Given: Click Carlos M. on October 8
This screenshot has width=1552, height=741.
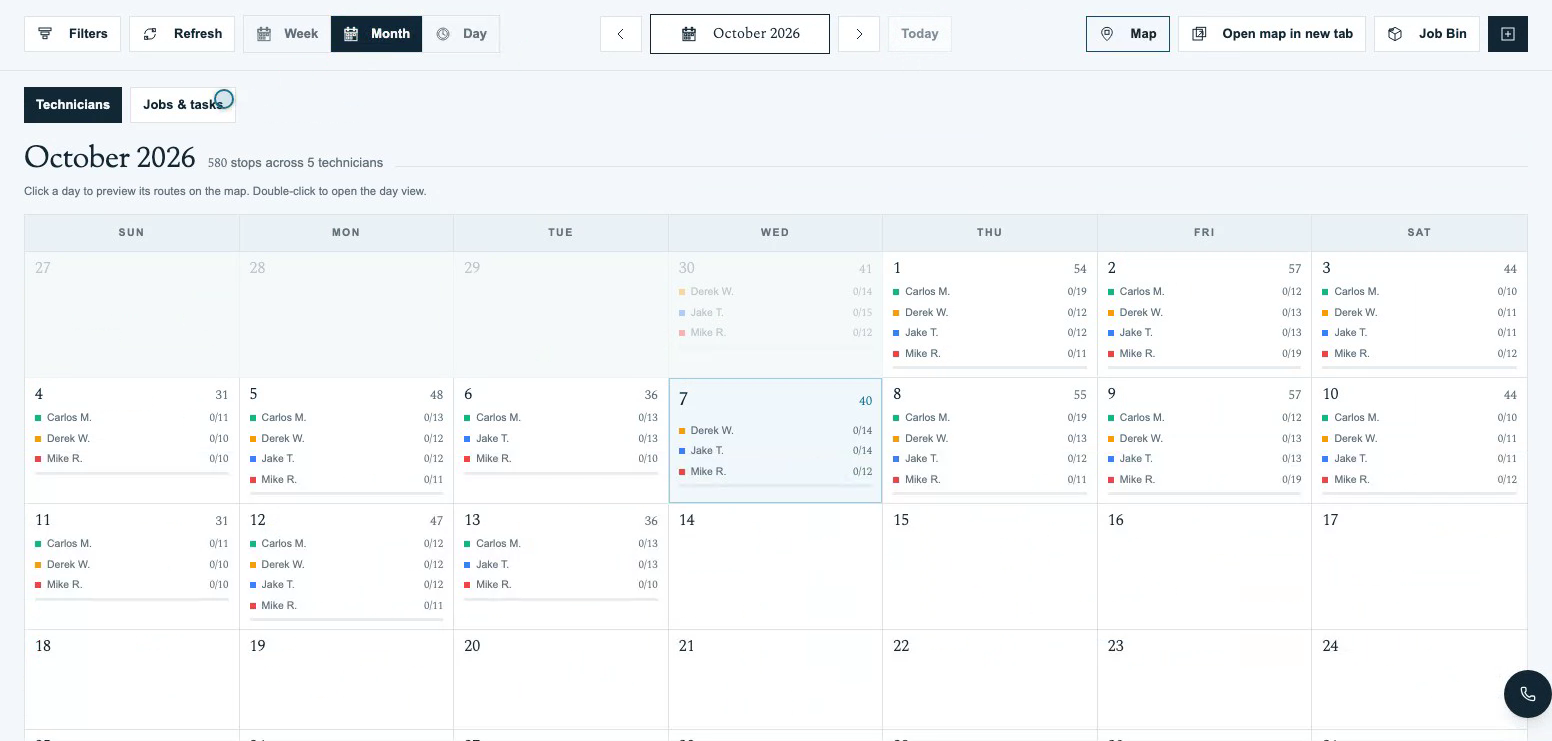Looking at the screenshot, I should (990, 418).
